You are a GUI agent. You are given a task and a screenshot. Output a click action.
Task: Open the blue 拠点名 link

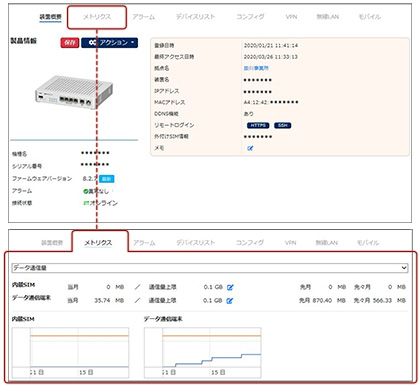coord(256,68)
